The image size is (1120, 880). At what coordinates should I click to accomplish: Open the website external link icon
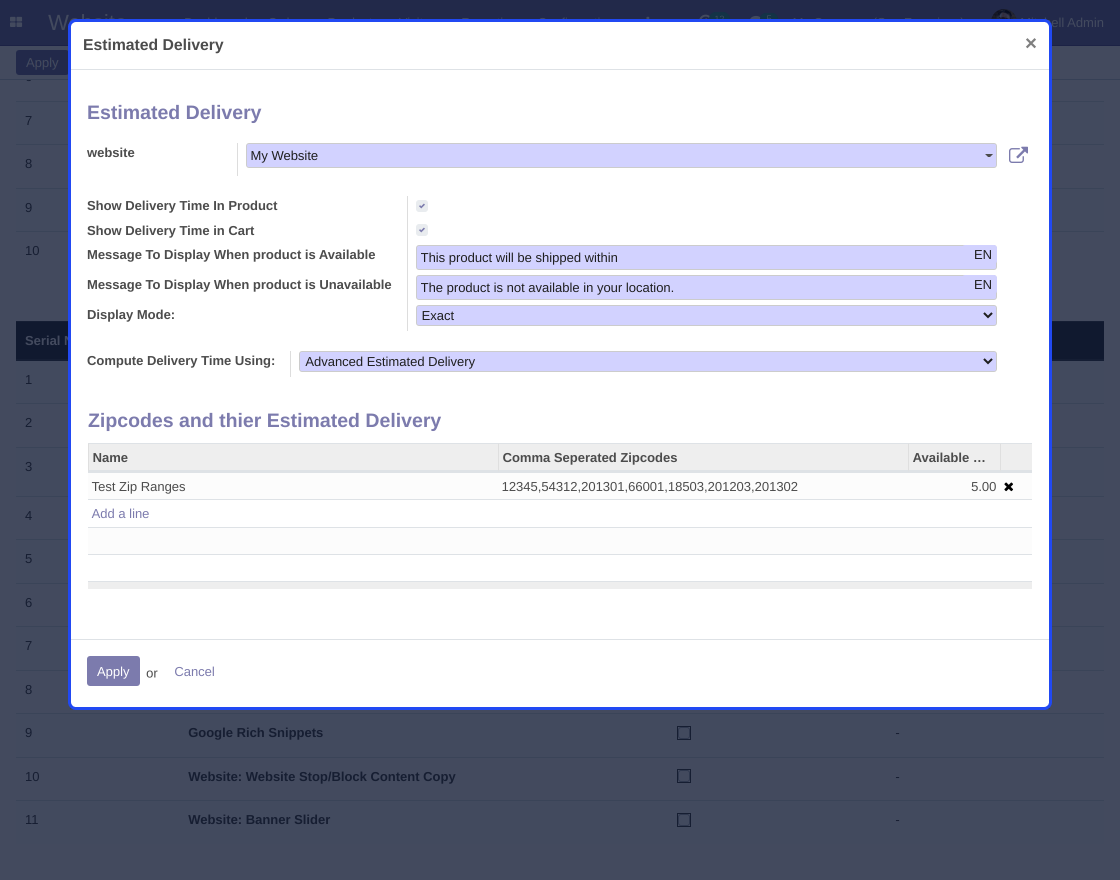(1018, 155)
